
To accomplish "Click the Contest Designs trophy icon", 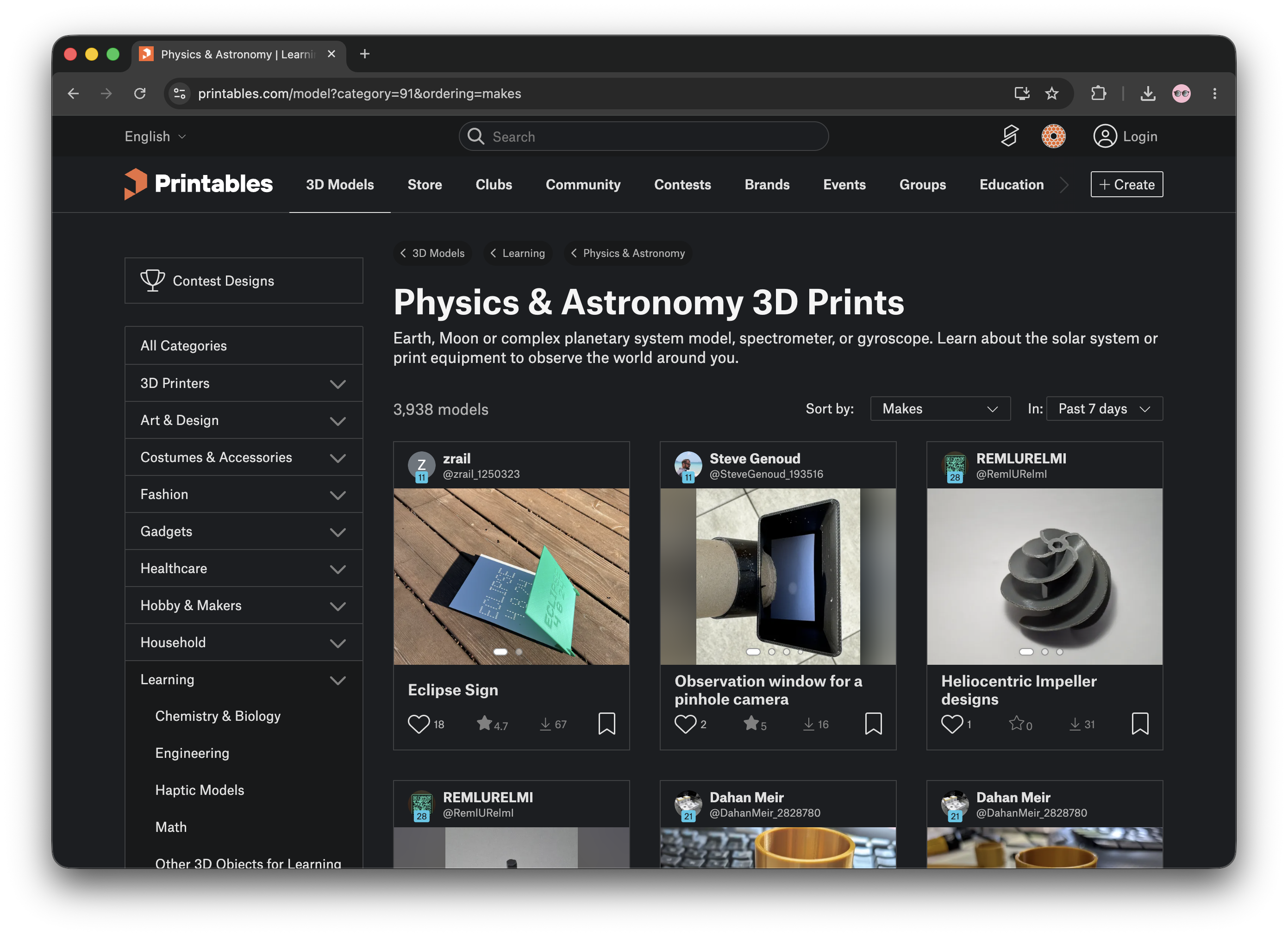I will pos(152,281).
